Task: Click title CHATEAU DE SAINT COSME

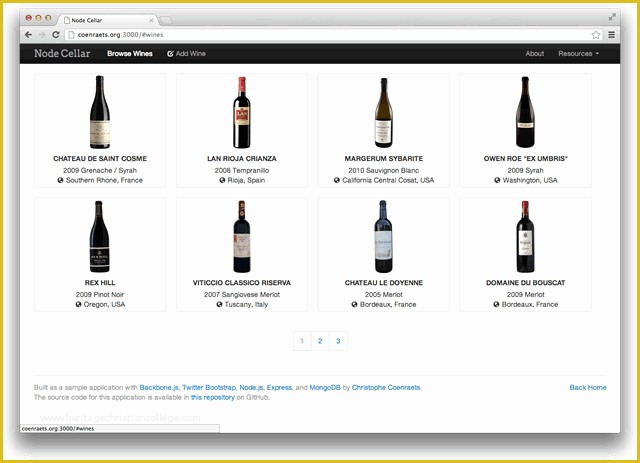Action: (100, 158)
